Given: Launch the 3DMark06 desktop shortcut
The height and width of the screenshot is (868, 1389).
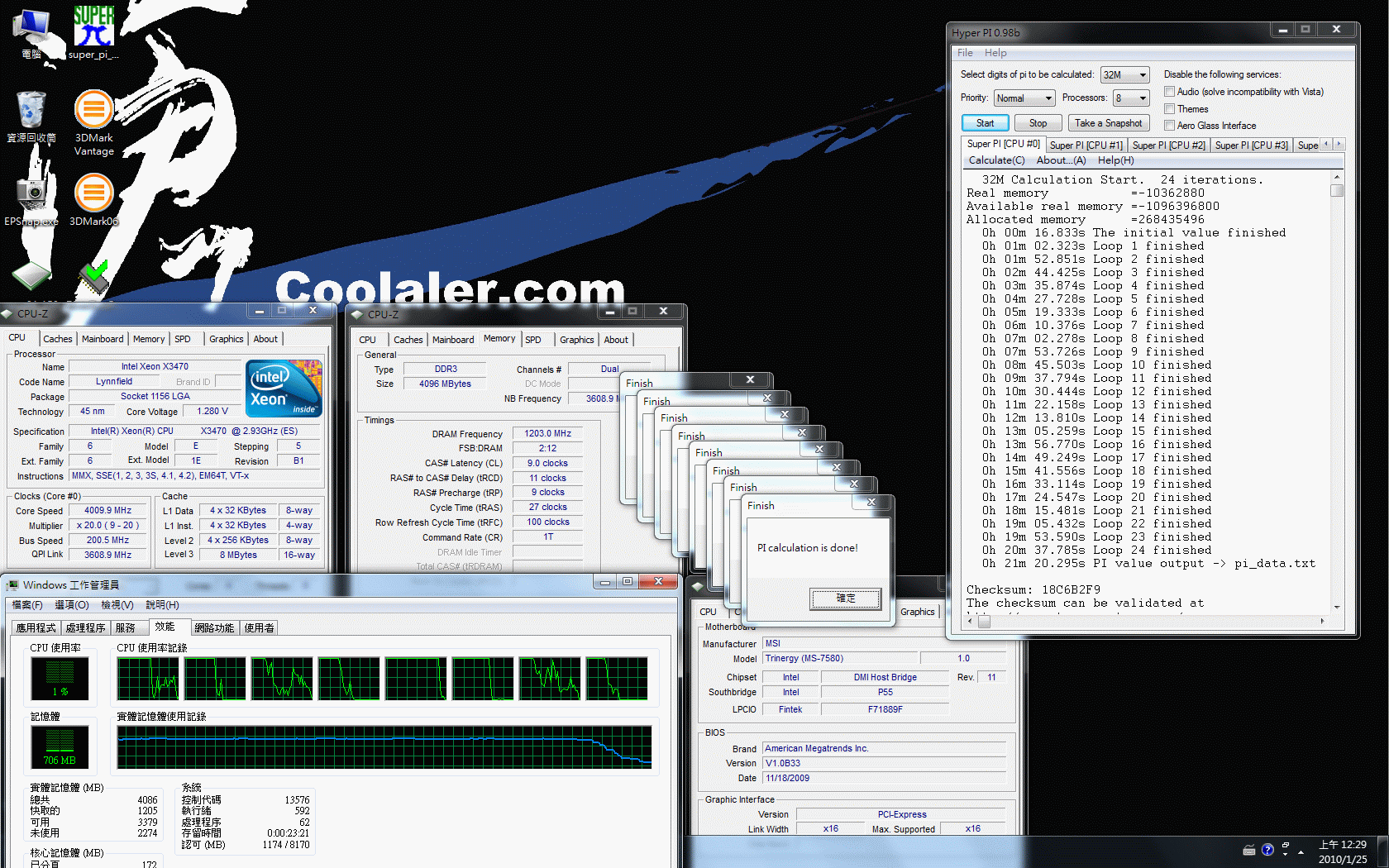Looking at the screenshot, I should click(94, 198).
